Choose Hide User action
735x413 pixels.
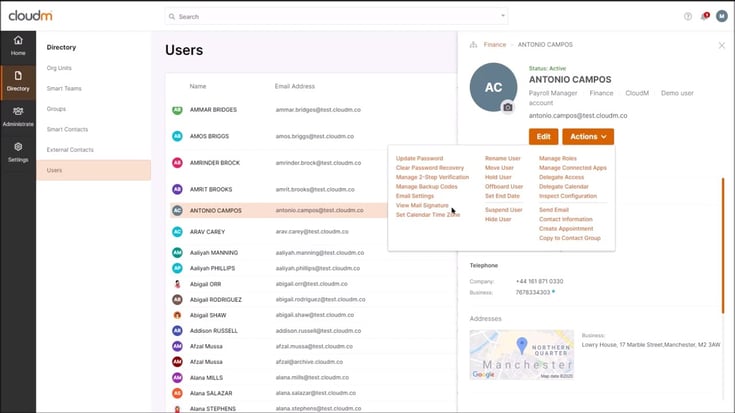[498, 219]
